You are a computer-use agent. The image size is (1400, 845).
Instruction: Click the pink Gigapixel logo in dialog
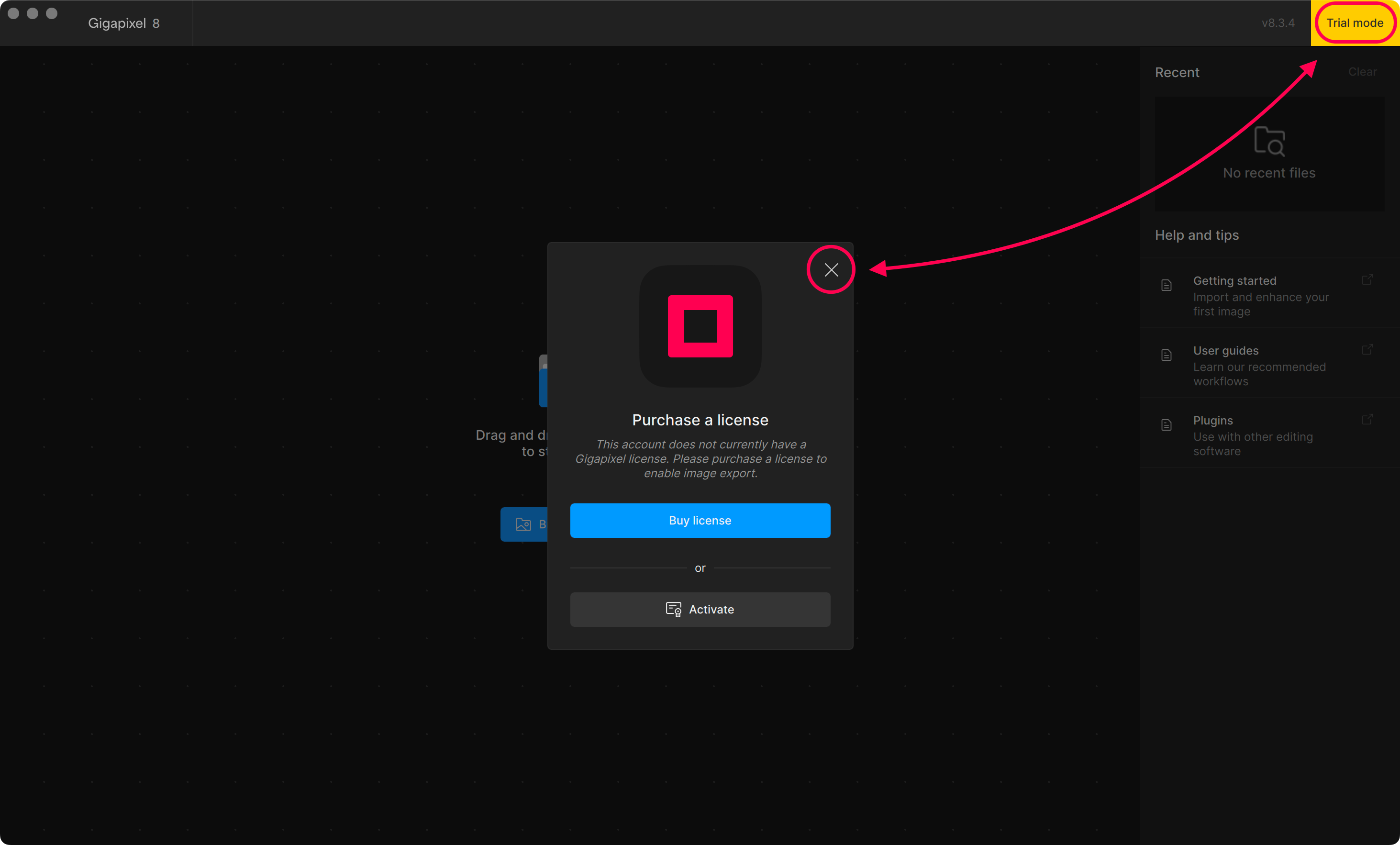700,326
